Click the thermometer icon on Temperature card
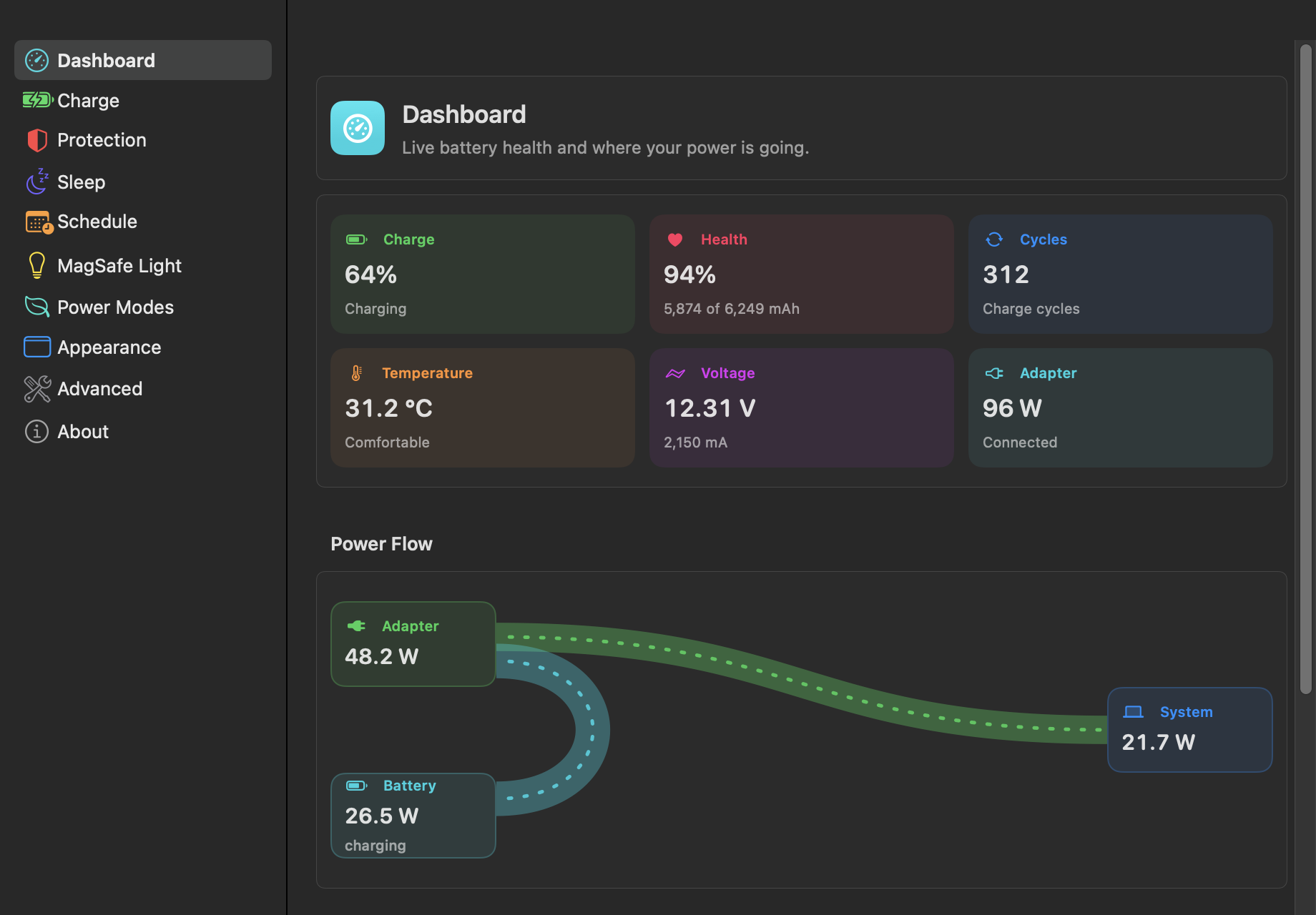The height and width of the screenshot is (915, 1316). click(x=356, y=373)
